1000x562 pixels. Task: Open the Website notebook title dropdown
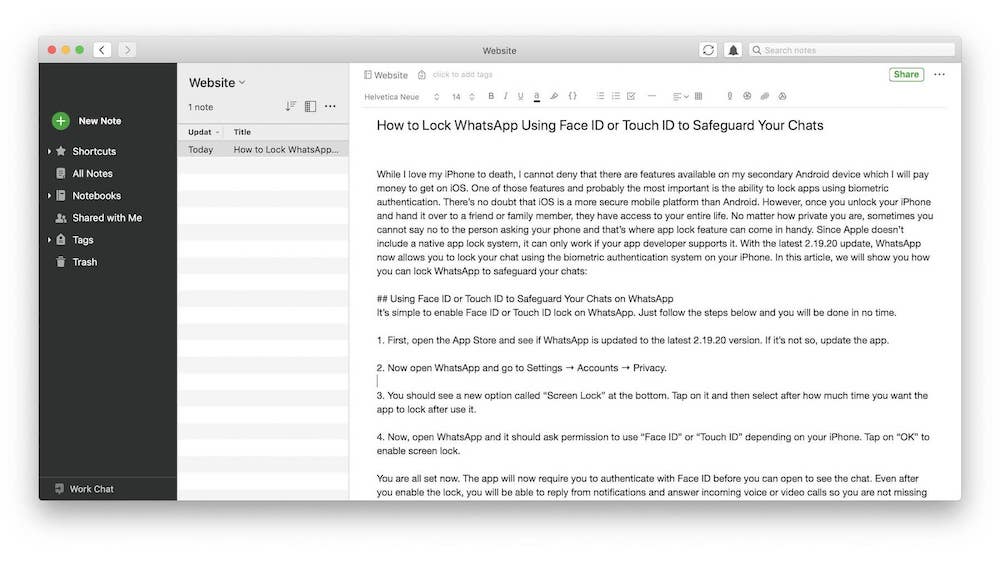(217, 83)
